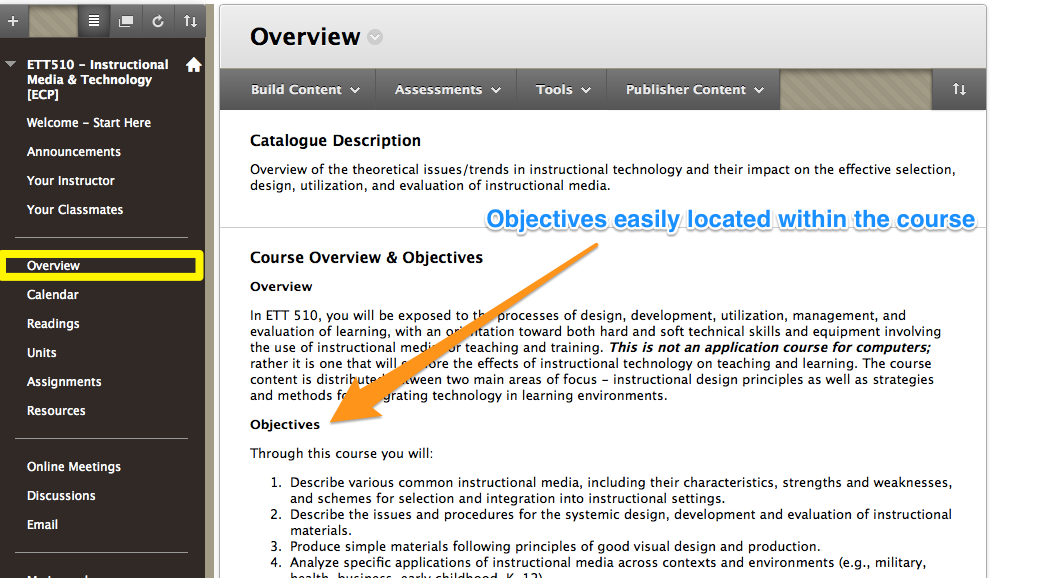Image resolution: width=1043 pixels, height=578 pixels.
Task: Open the Calendar menu item
Action: (53, 295)
